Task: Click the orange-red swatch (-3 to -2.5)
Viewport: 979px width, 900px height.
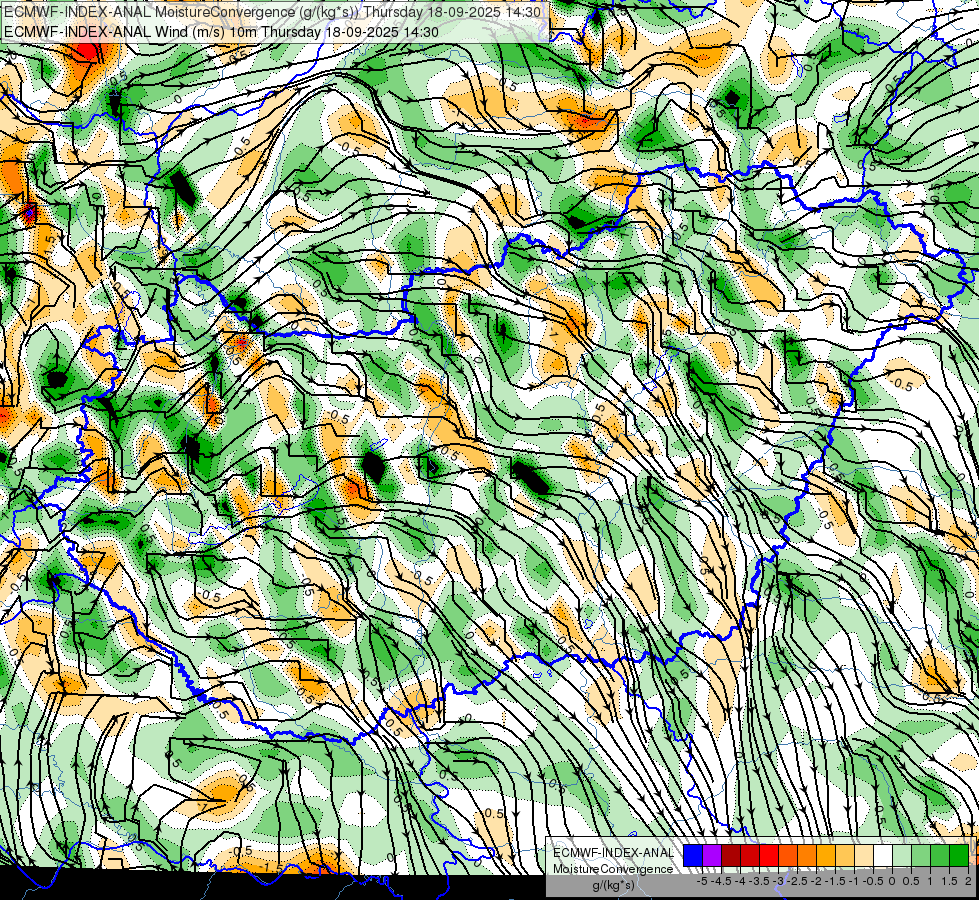Action: pos(788,856)
